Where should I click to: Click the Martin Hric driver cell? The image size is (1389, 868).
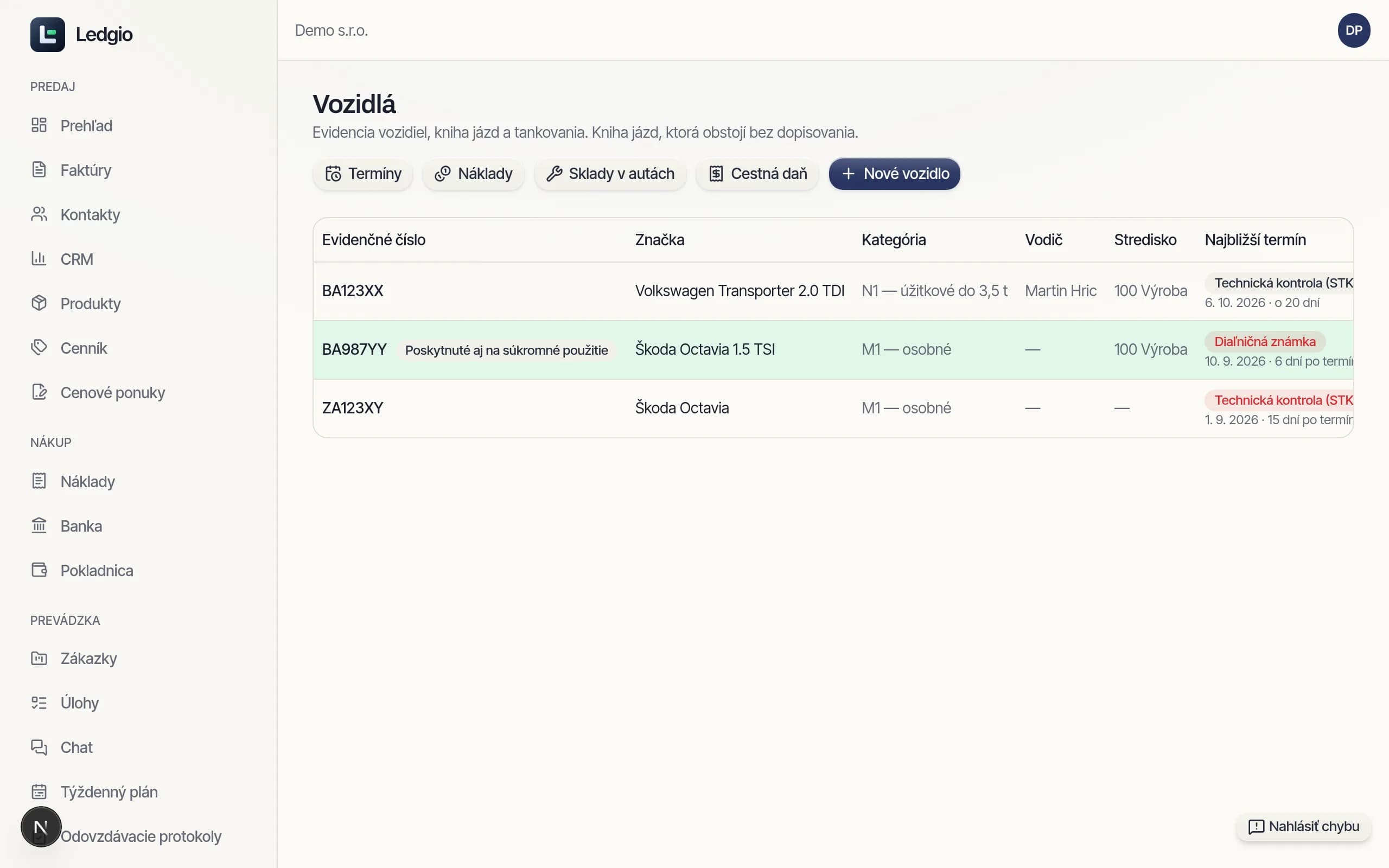[x=1060, y=291]
